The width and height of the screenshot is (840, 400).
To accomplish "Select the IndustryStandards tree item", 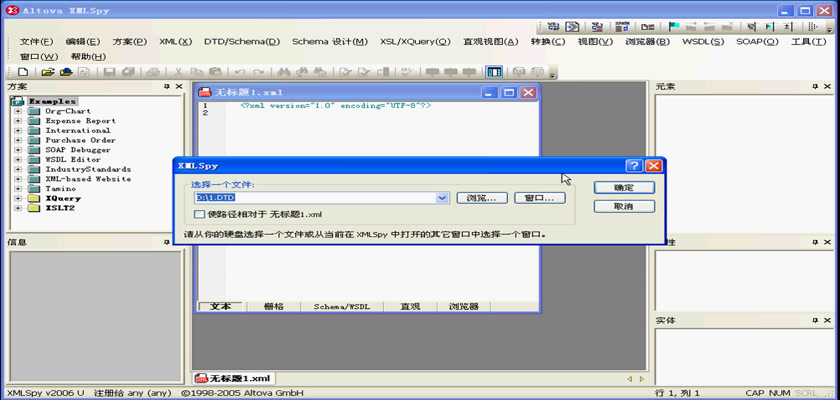I will click(x=88, y=169).
